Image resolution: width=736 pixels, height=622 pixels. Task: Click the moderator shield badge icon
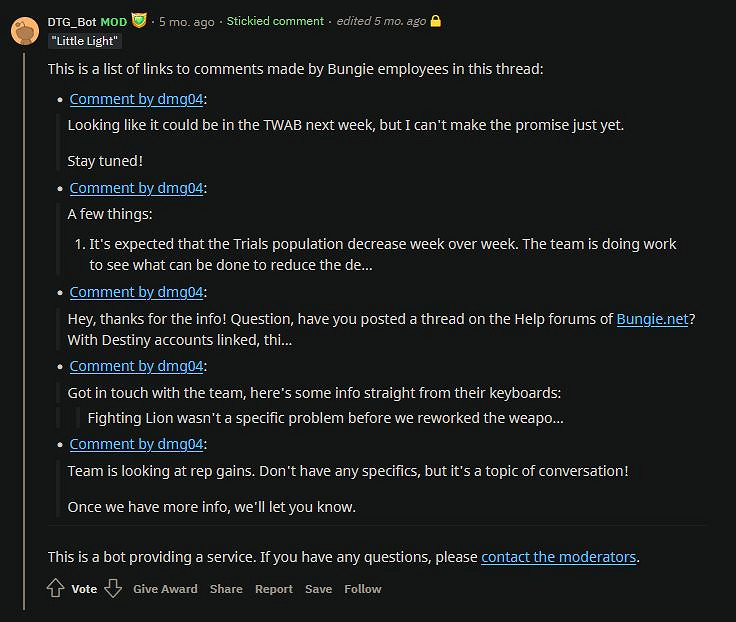pyautogui.click(x=139, y=20)
